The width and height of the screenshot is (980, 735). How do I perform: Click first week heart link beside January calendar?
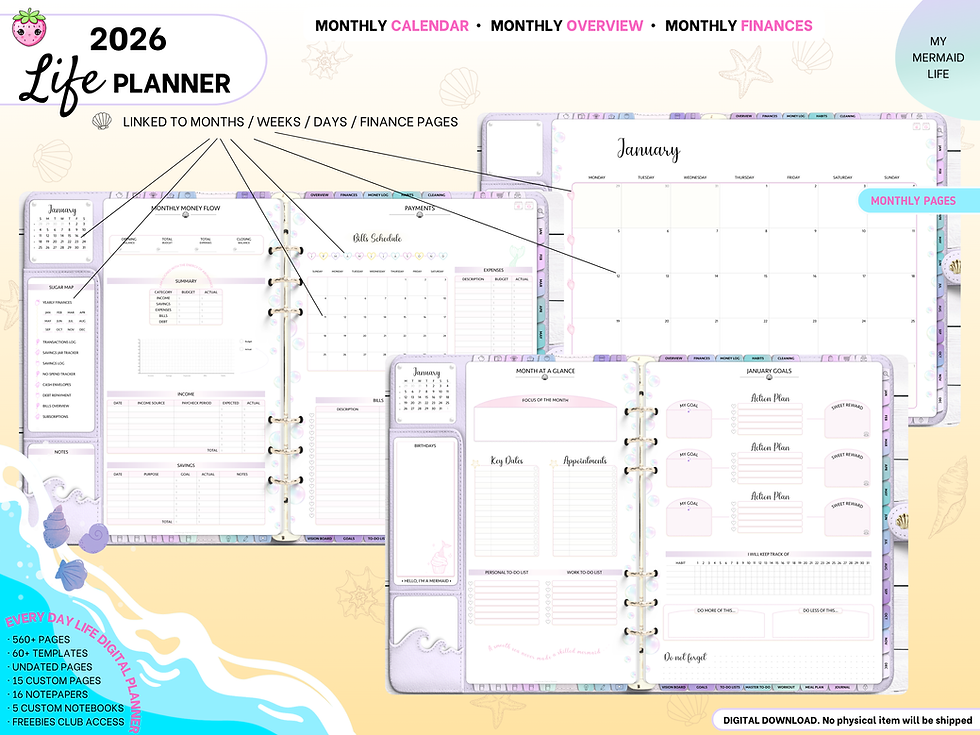tap(571, 196)
